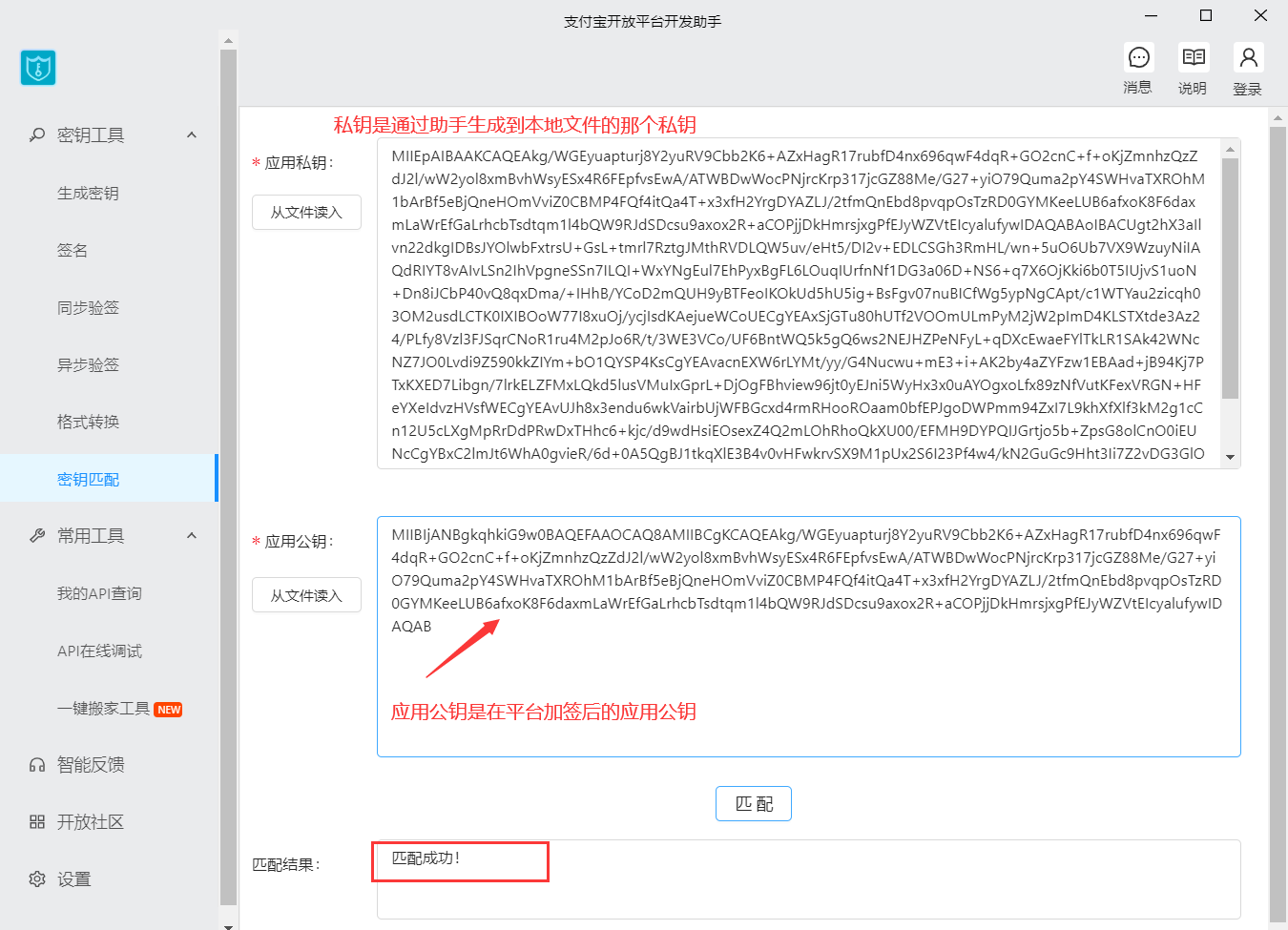Click the NEW badge on 一键搬家工具

click(169, 710)
